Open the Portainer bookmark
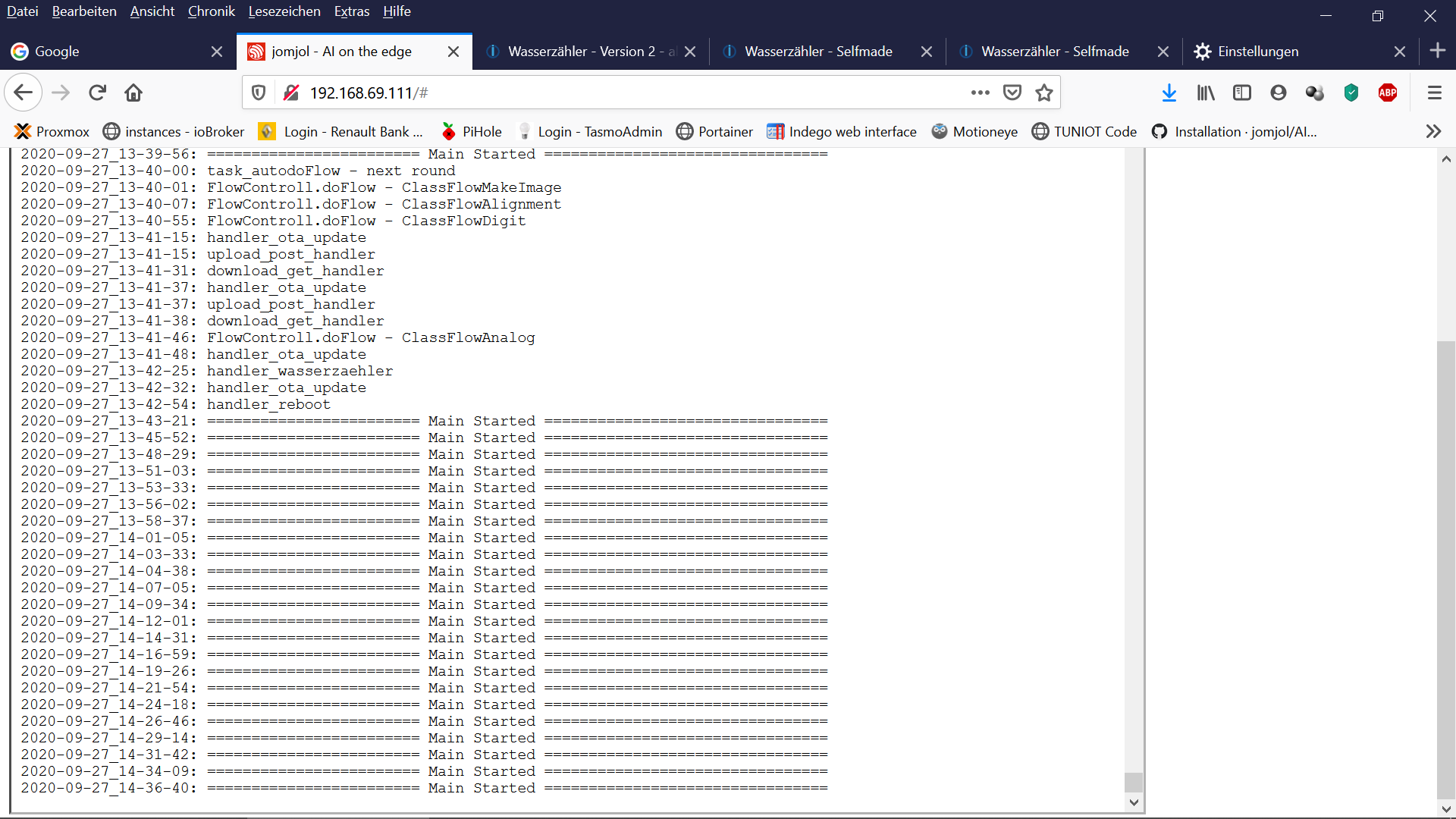 [714, 131]
